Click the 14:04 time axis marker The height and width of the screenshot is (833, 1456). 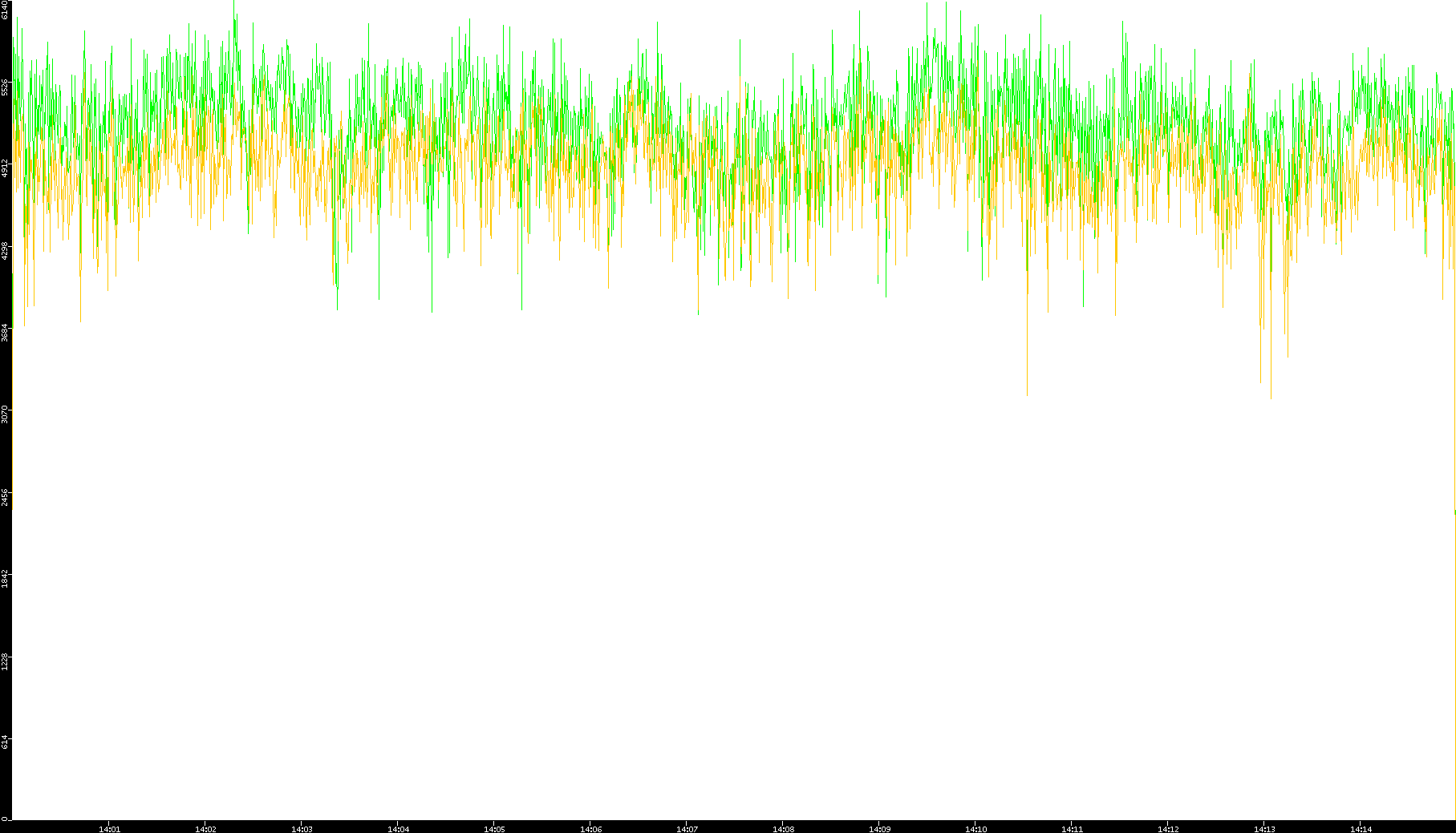(398, 829)
